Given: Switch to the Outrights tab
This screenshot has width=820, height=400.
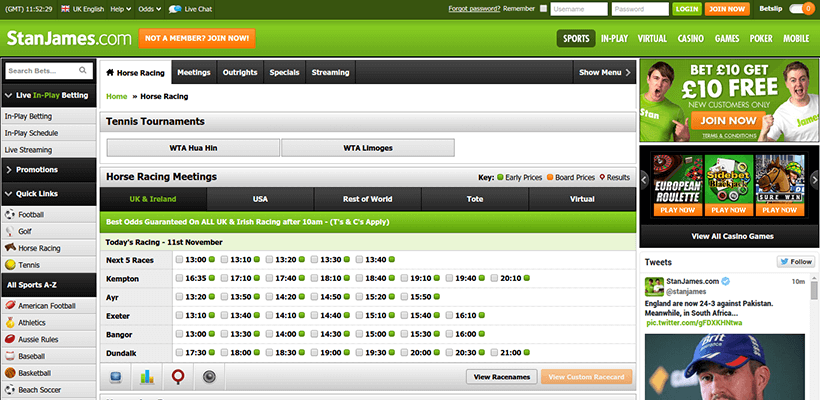Looking at the screenshot, I should pyautogui.click(x=240, y=72).
